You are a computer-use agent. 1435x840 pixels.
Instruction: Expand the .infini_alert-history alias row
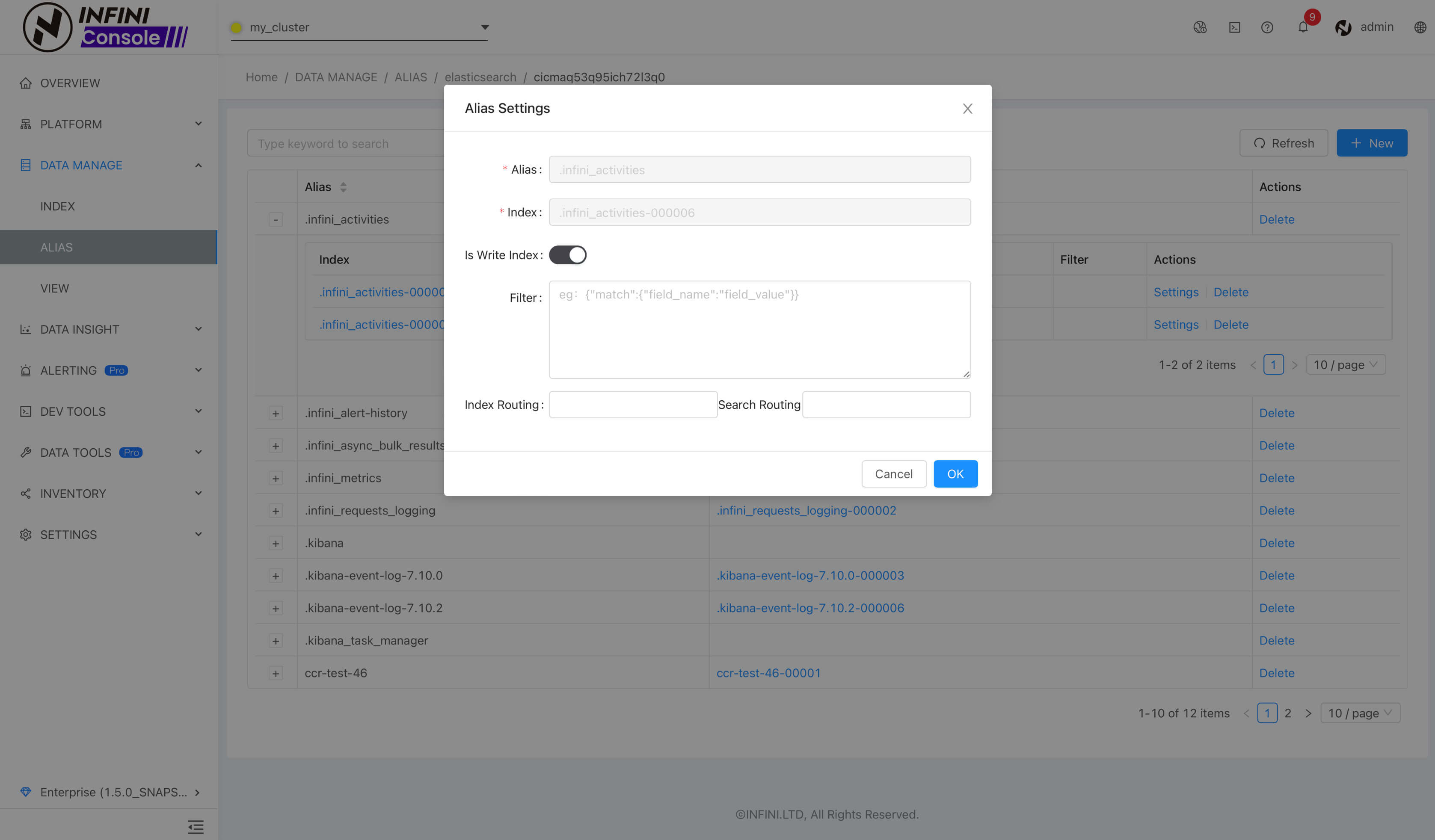pyautogui.click(x=275, y=412)
